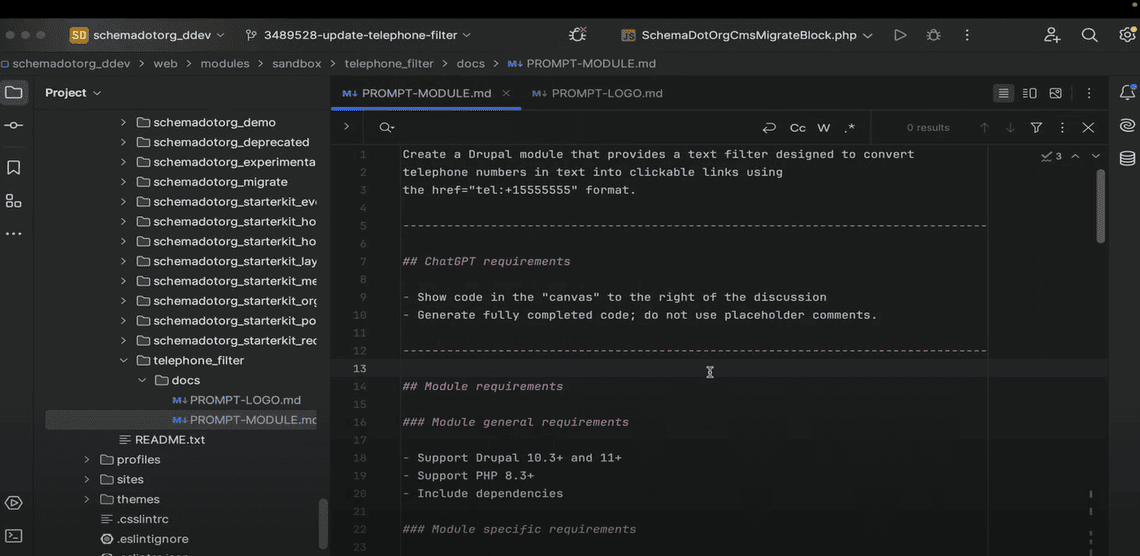1140x556 pixels.
Task: Switch to editor-only markdown view
Action: (1003, 93)
